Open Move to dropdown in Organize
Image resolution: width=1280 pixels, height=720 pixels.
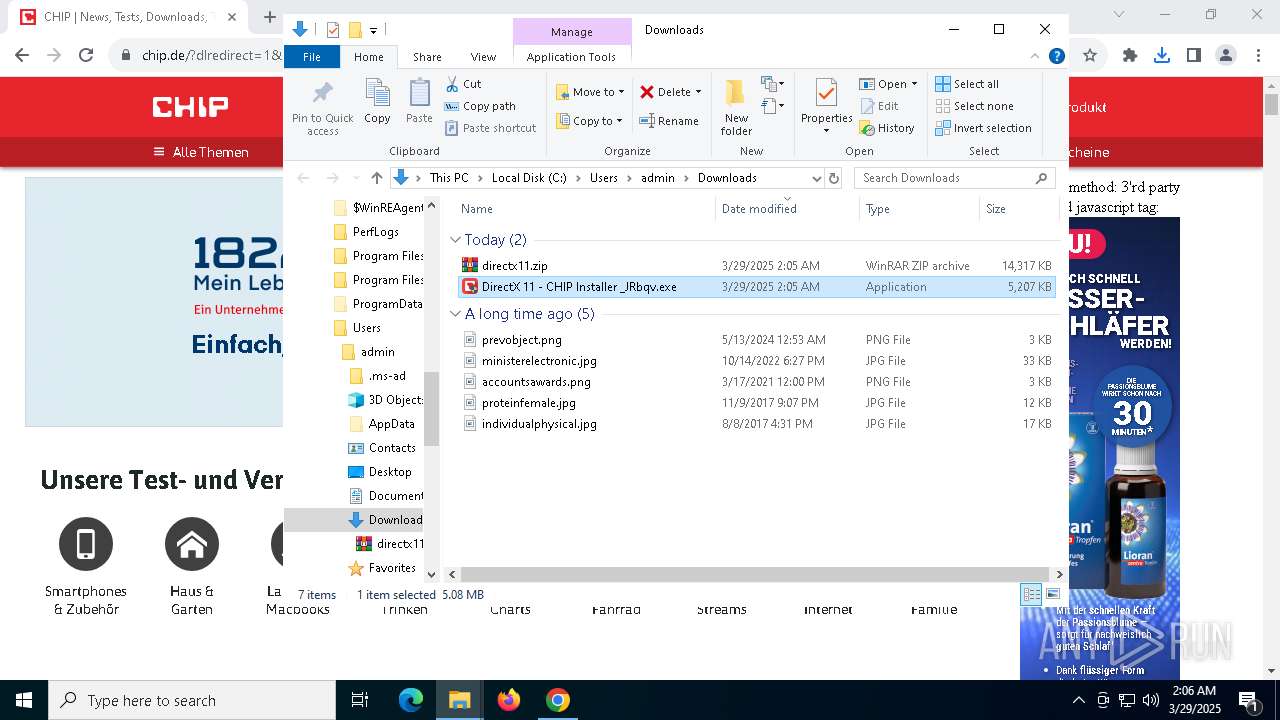[x=590, y=92]
